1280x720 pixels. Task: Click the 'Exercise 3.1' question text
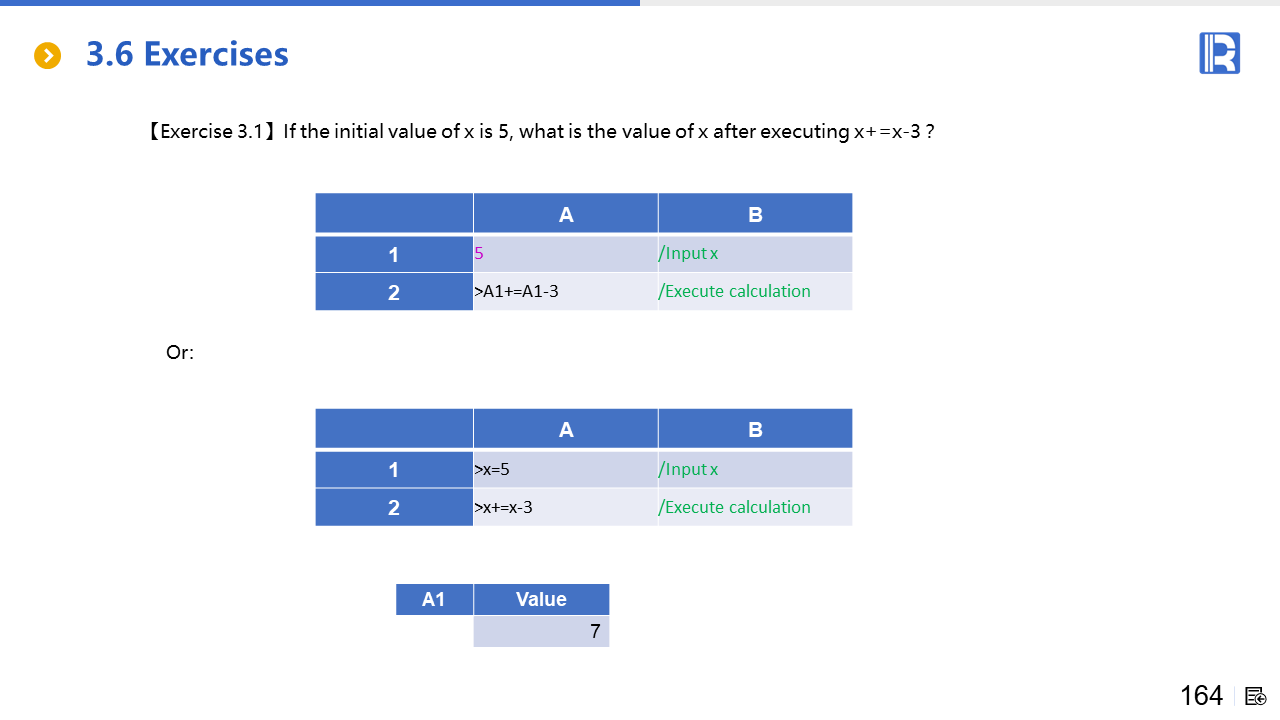point(540,132)
